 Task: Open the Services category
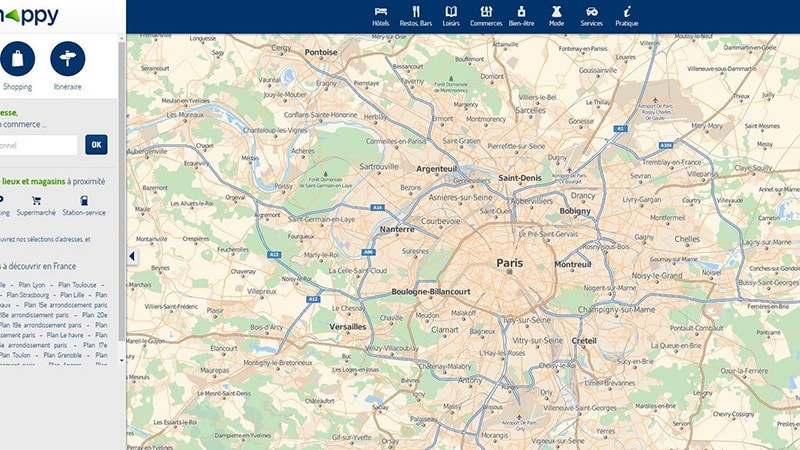(591, 16)
